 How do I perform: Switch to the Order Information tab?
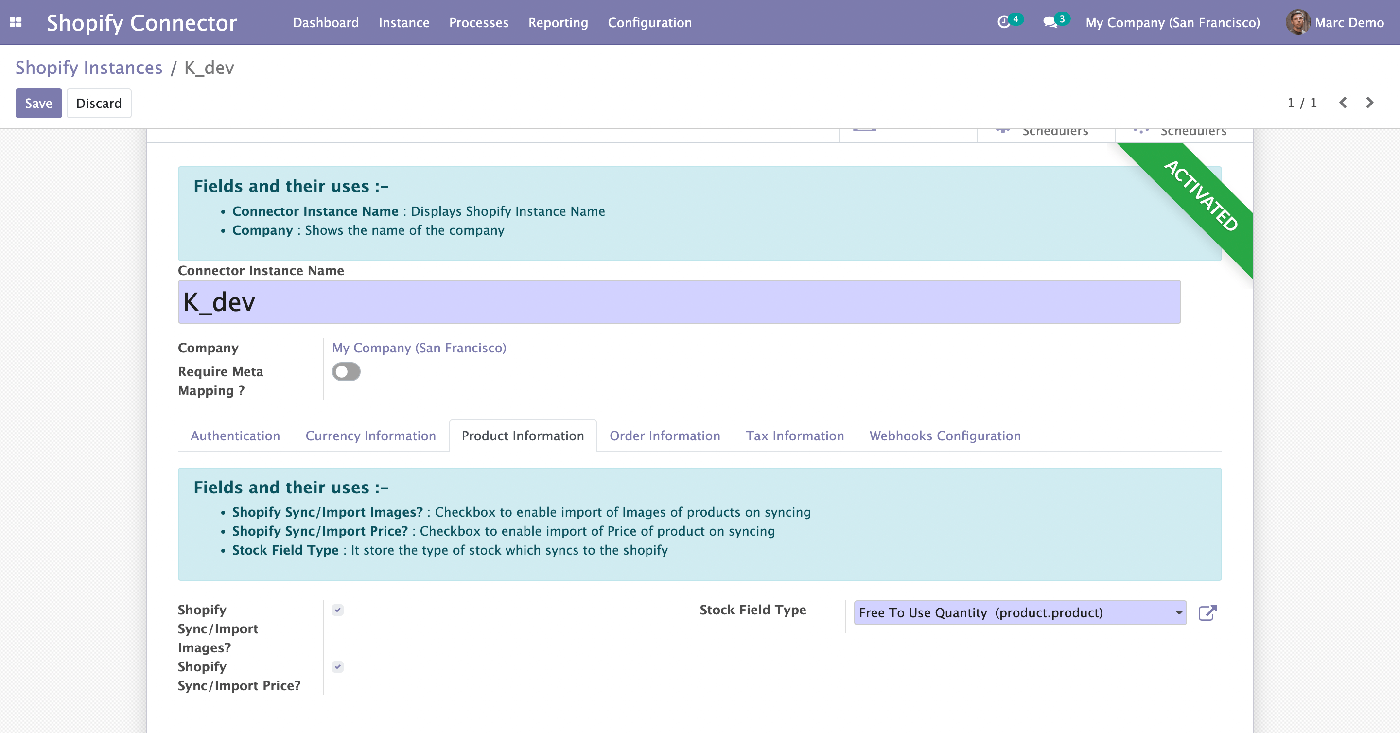pyautogui.click(x=665, y=436)
